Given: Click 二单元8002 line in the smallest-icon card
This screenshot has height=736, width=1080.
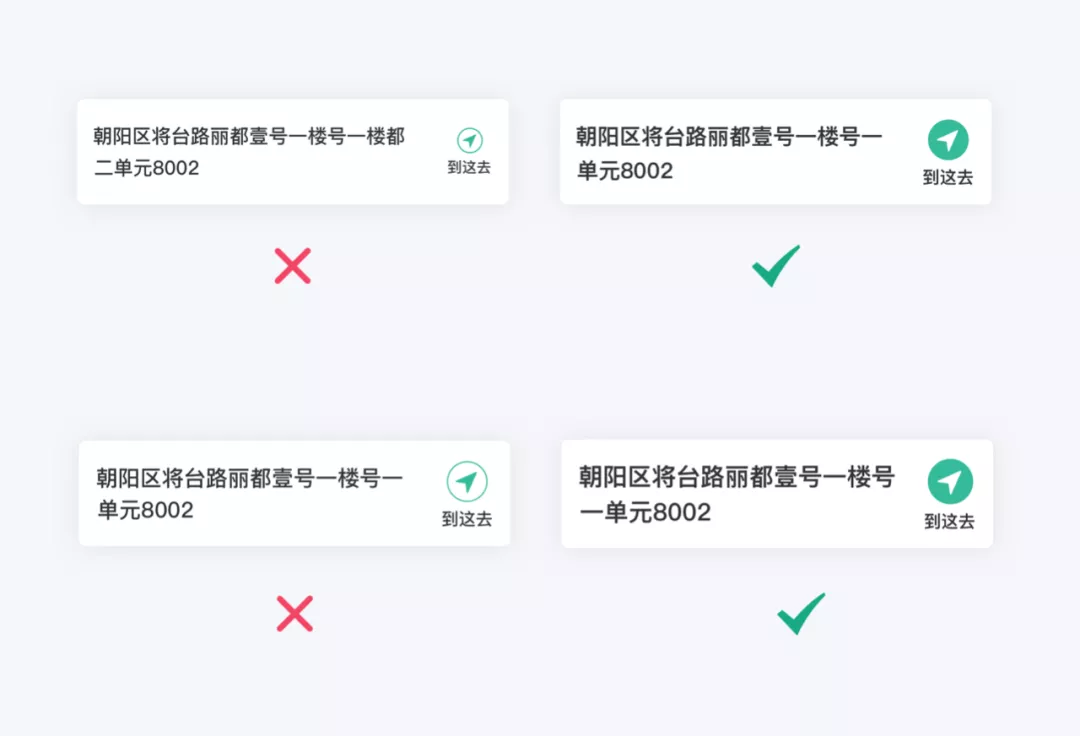Looking at the screenshot, I should pyautogui.click(x=146, y=168).
